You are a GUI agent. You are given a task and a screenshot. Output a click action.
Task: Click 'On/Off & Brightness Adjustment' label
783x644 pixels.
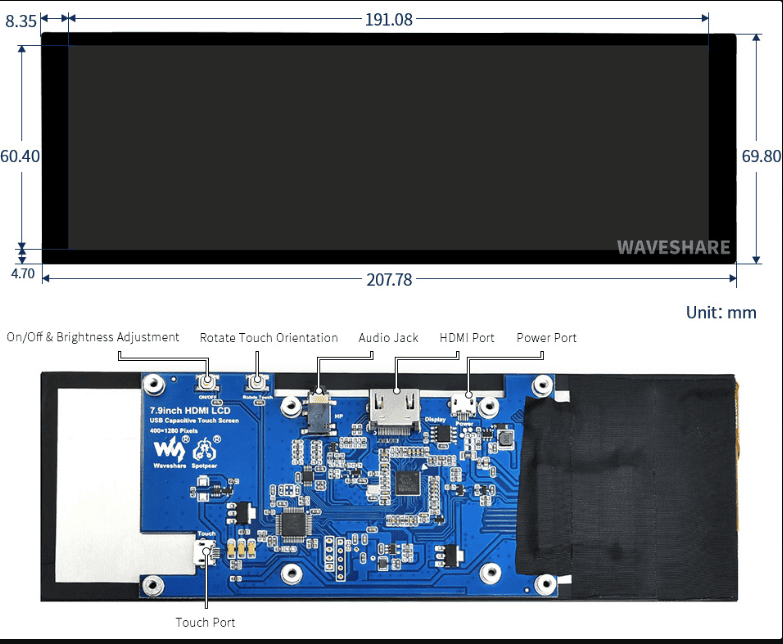[93, 337]
